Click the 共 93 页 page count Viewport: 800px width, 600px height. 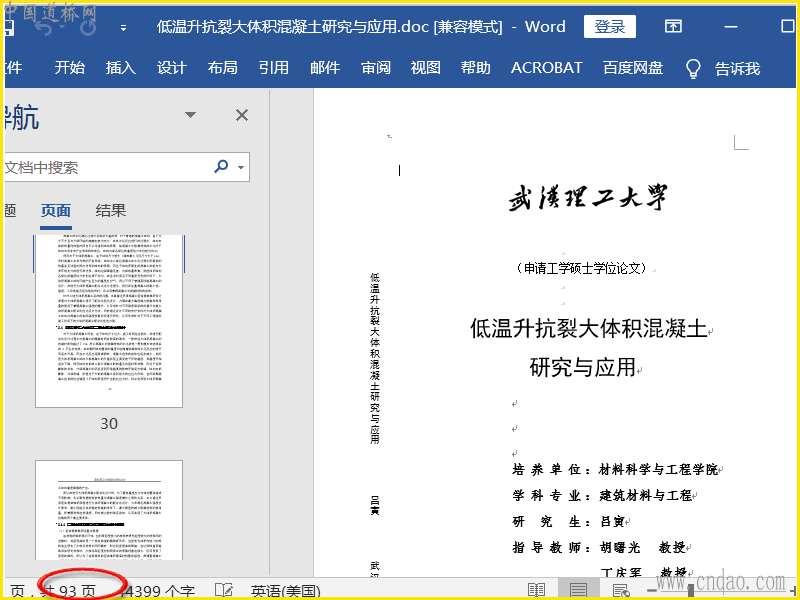point(70,591)
